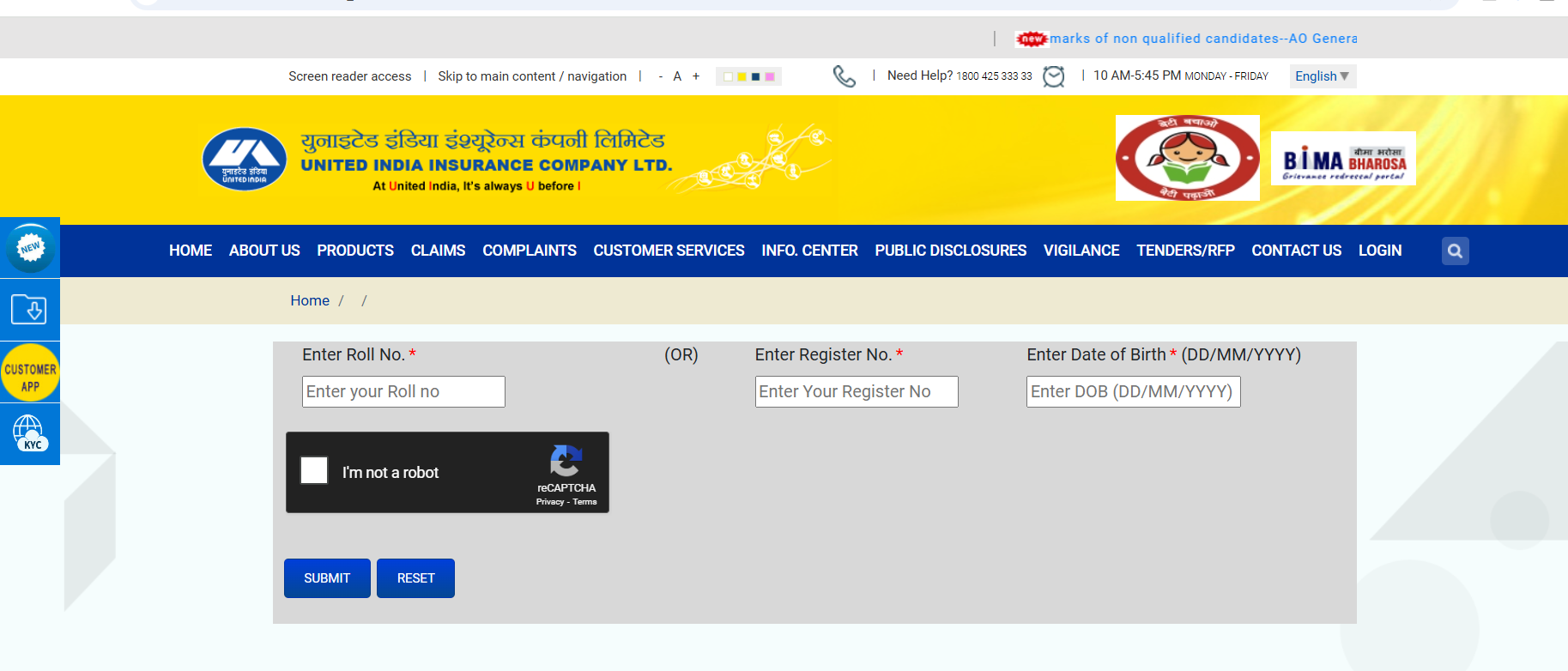The width and height of the screenshot is (1568, 671).
Task: Increase font size with plus button
Action: (x=696, y=76)
